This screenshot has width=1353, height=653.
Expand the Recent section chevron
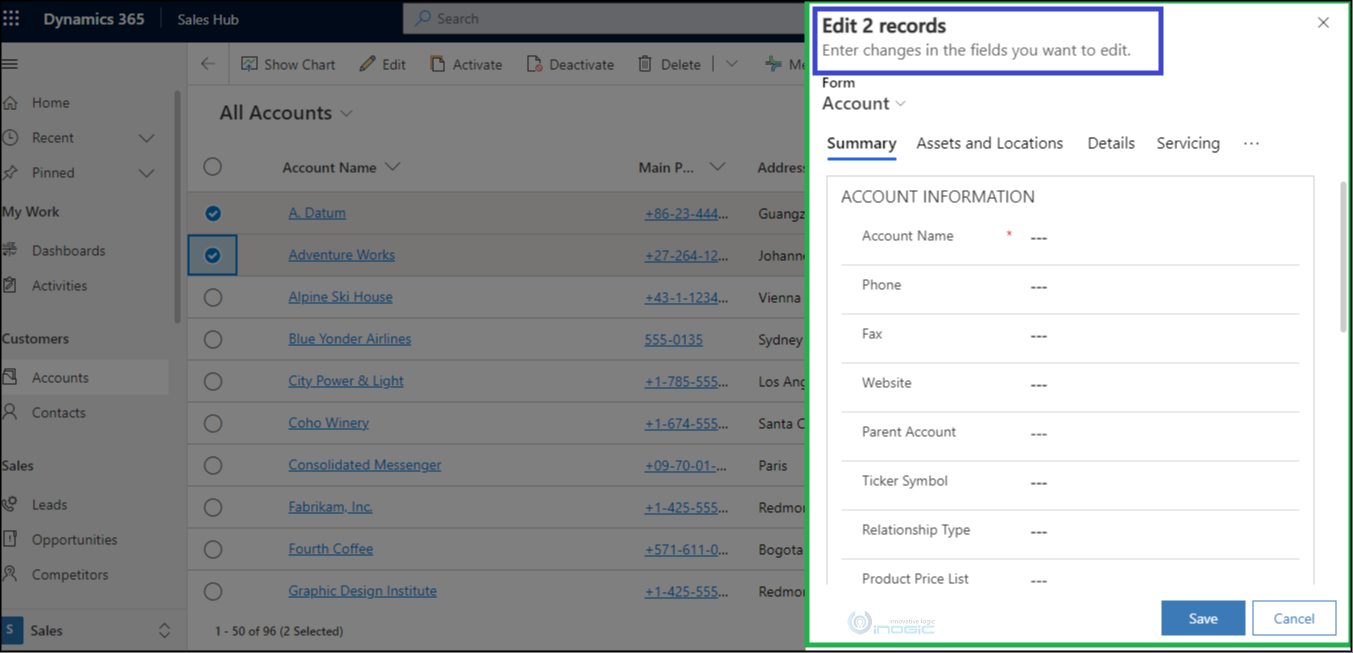coord(146,138)
